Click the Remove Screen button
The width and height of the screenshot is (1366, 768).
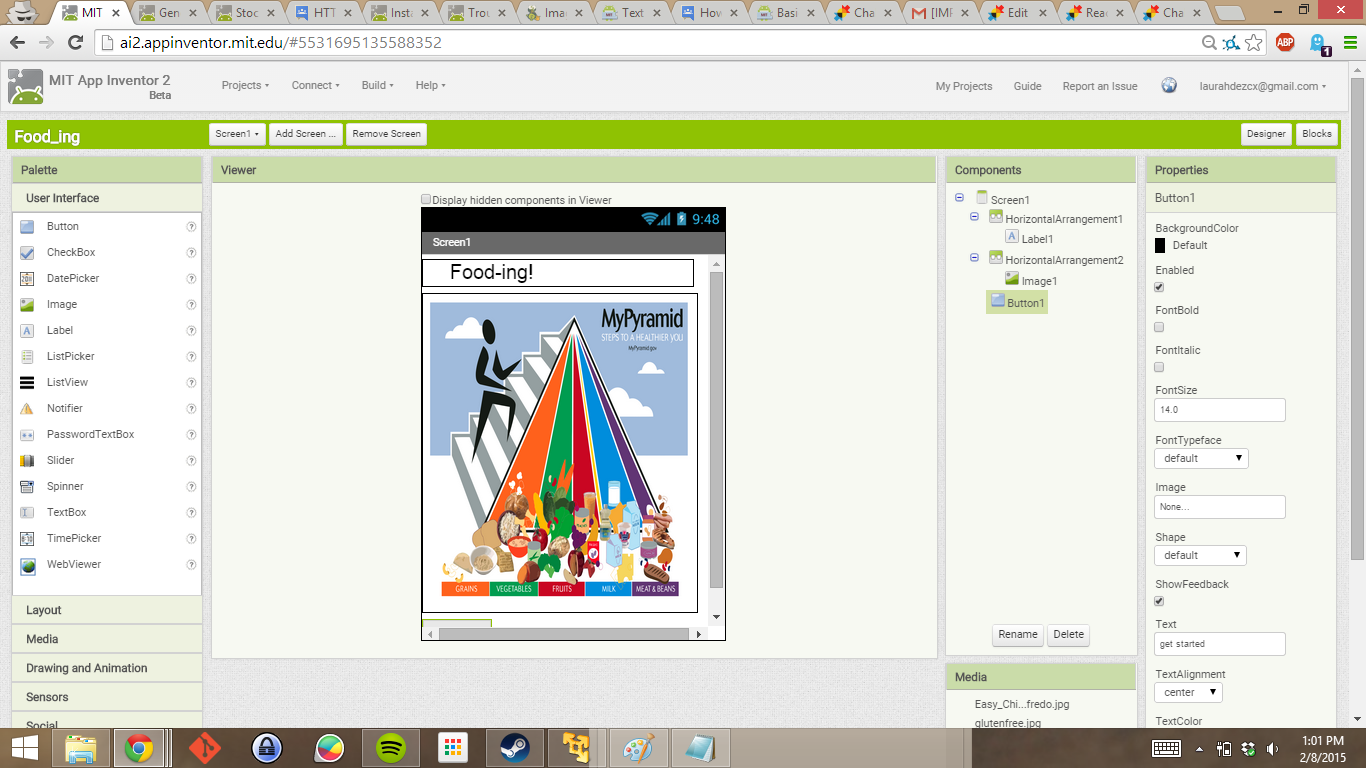386,134
